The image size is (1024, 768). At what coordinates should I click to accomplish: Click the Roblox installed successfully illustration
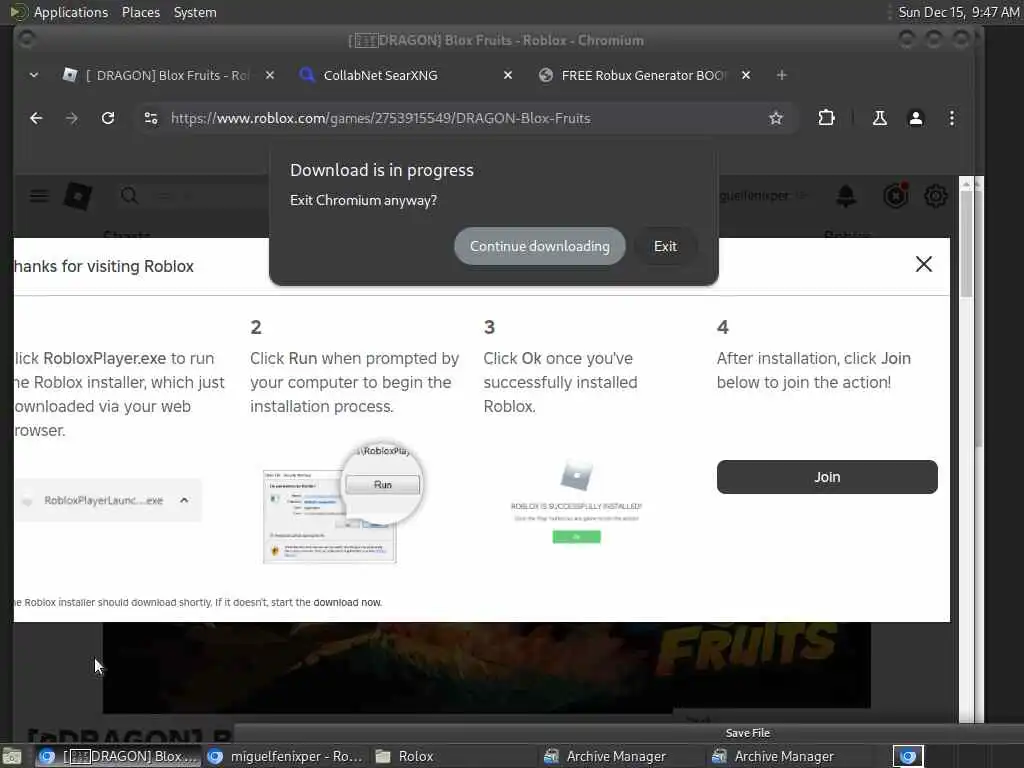click(576, 502)
